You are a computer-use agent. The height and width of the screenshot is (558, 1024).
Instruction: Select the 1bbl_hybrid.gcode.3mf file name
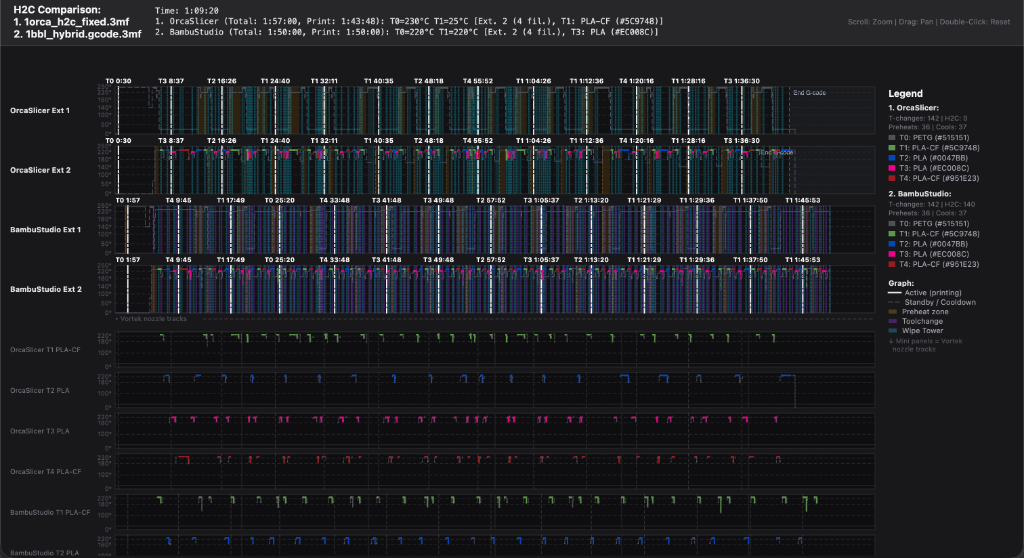click(x=84, y=34)
